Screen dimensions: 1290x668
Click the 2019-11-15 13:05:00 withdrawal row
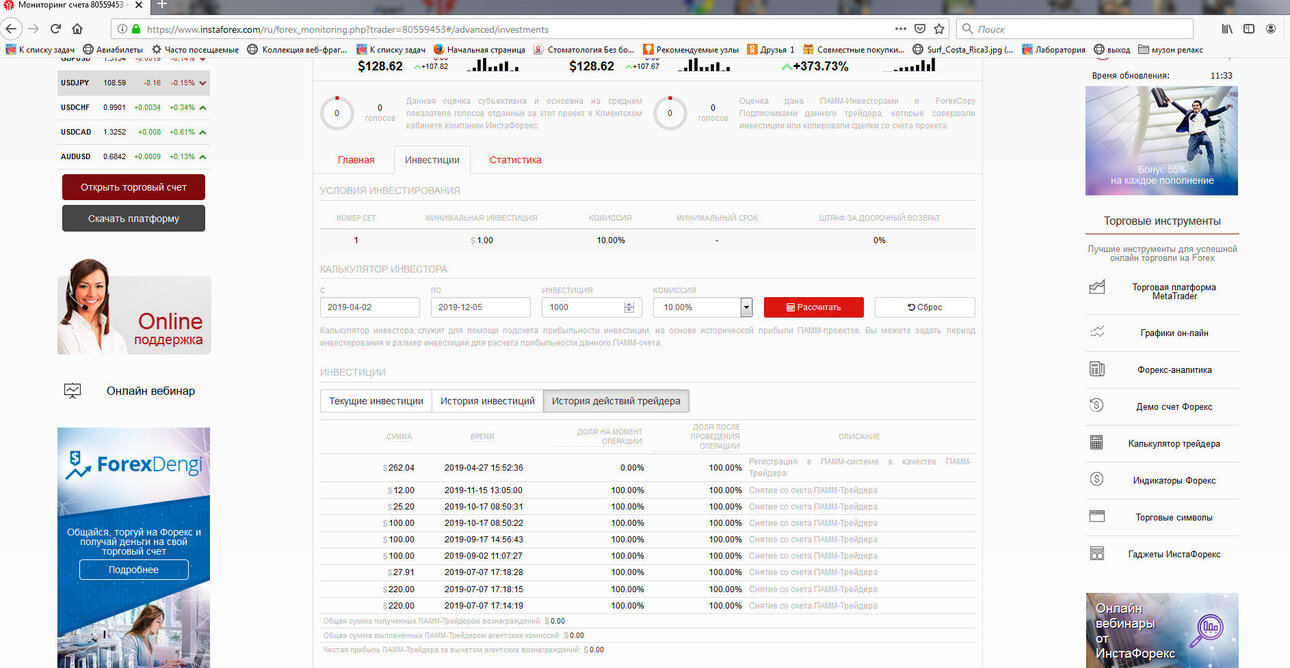[x=647, y=490]
